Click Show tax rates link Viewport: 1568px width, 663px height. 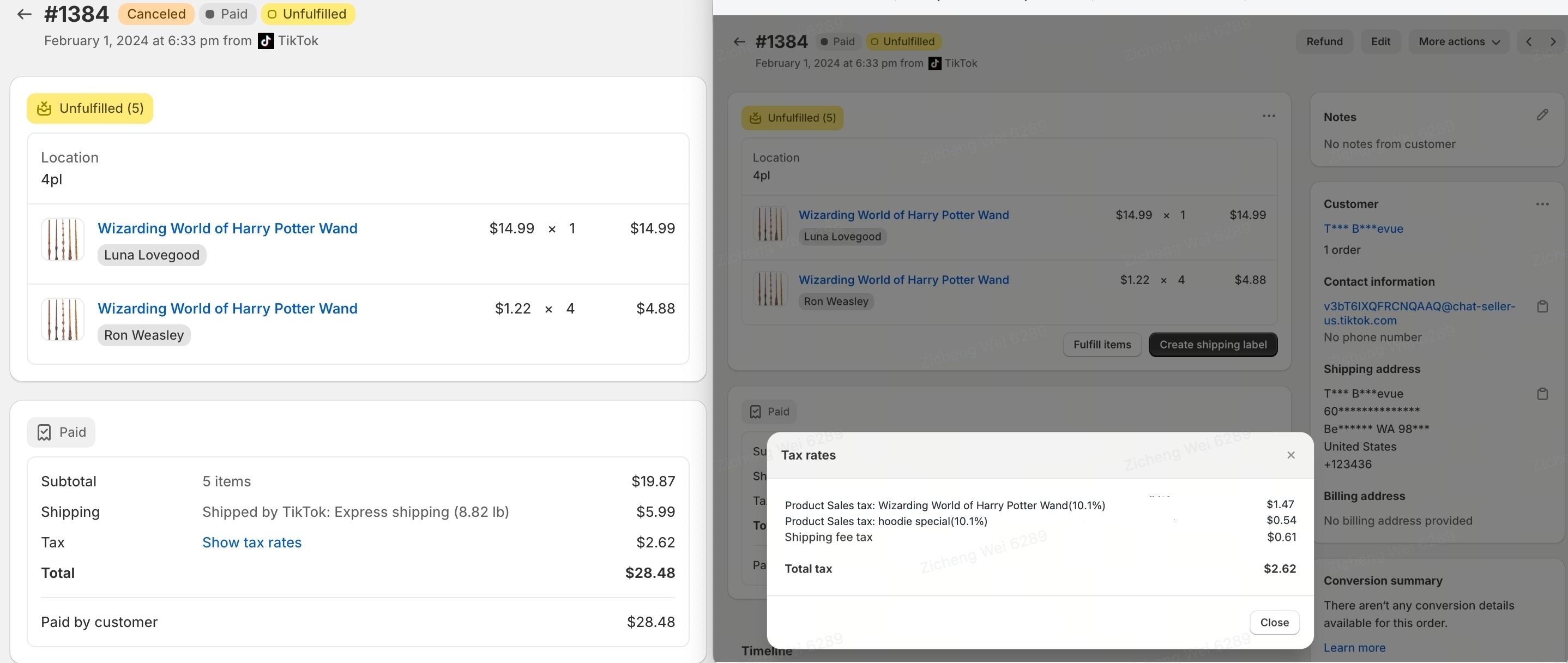251,543
